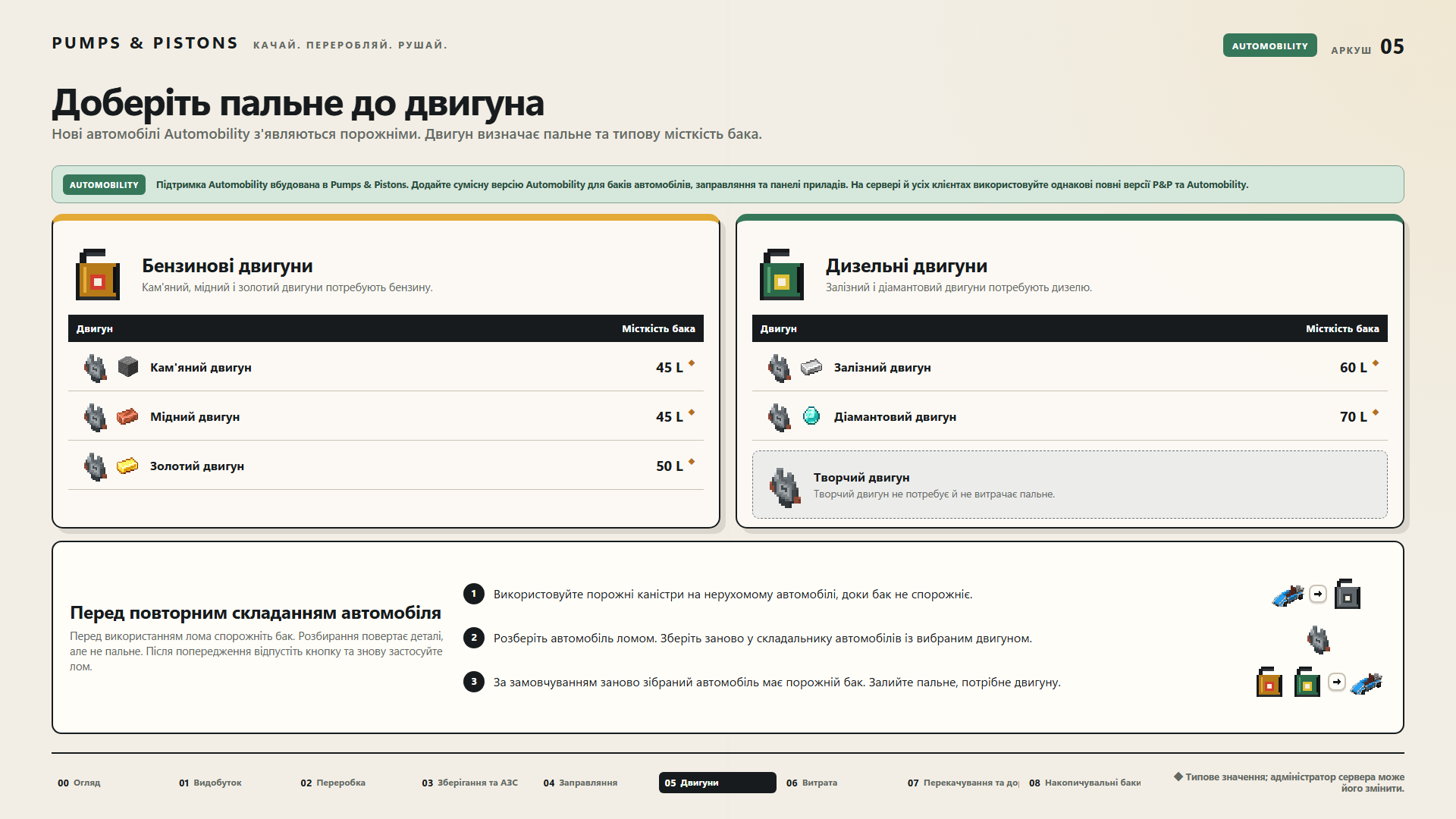1456x819 pixels.
Task: Click the green diesel canister icon in step 3
Action: click(1307, 682)
